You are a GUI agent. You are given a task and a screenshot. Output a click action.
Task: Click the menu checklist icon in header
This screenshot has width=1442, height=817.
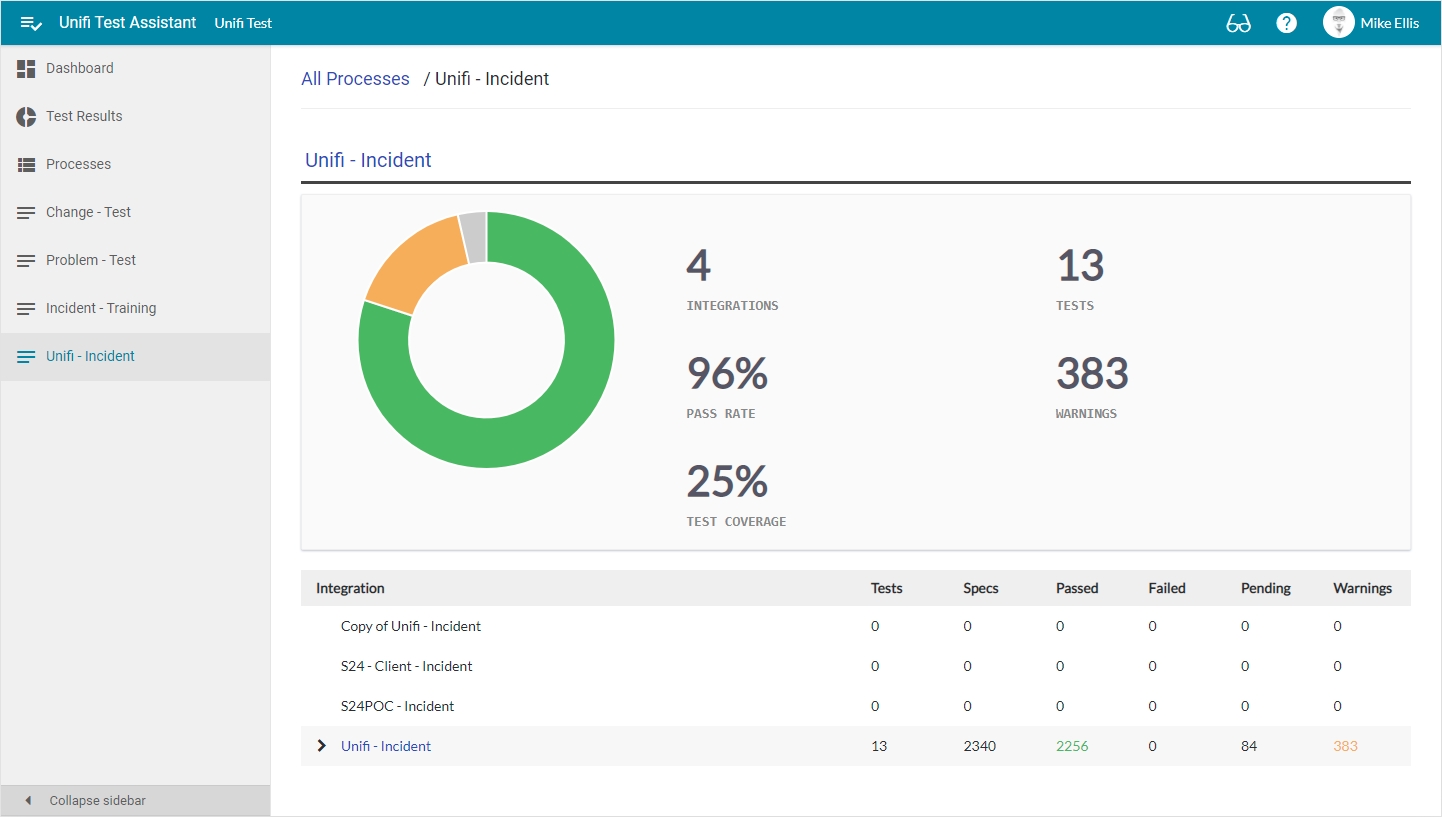31,23
